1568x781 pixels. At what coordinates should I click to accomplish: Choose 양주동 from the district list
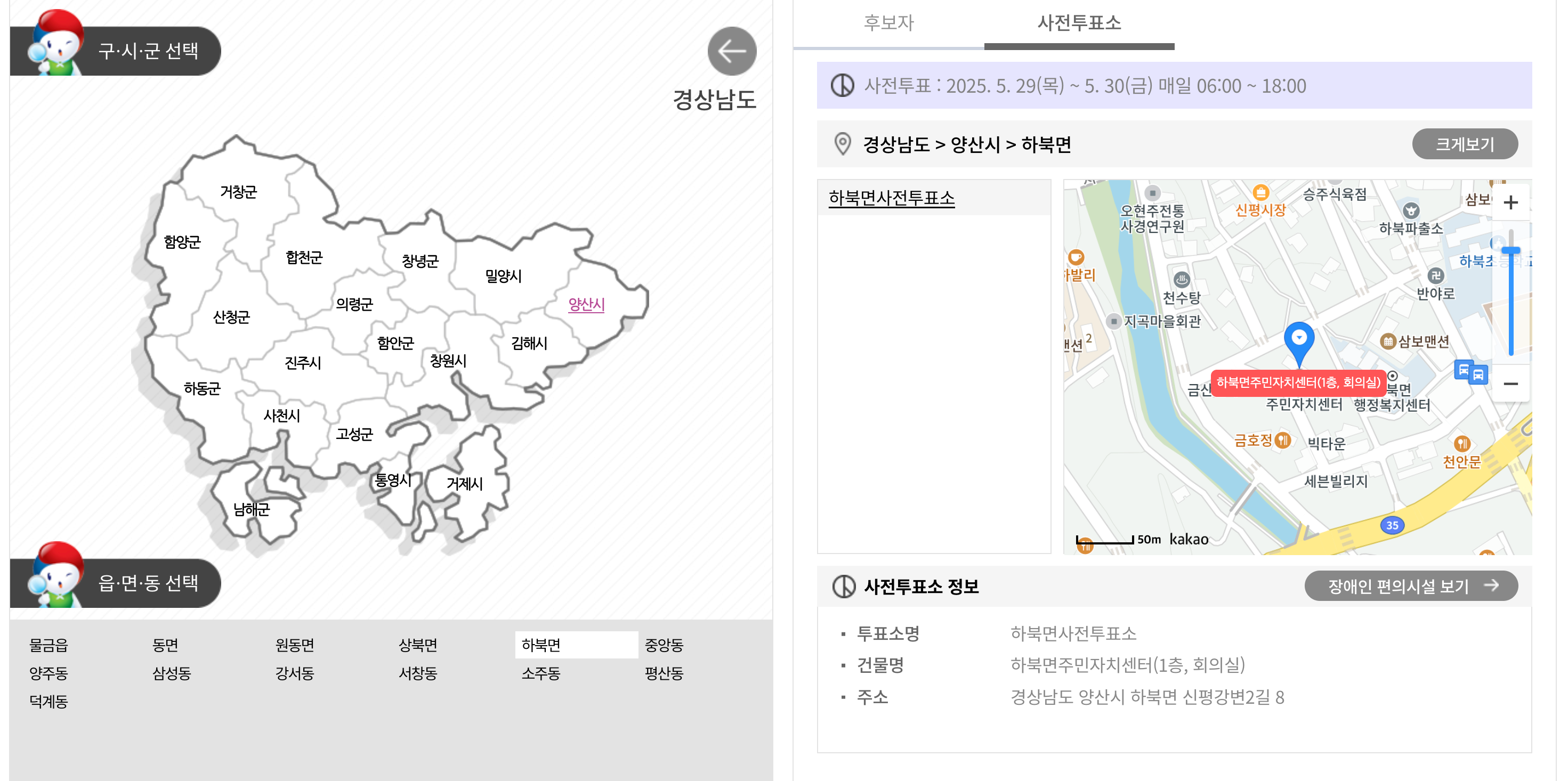pyautogui.click(x=49, y=673)
